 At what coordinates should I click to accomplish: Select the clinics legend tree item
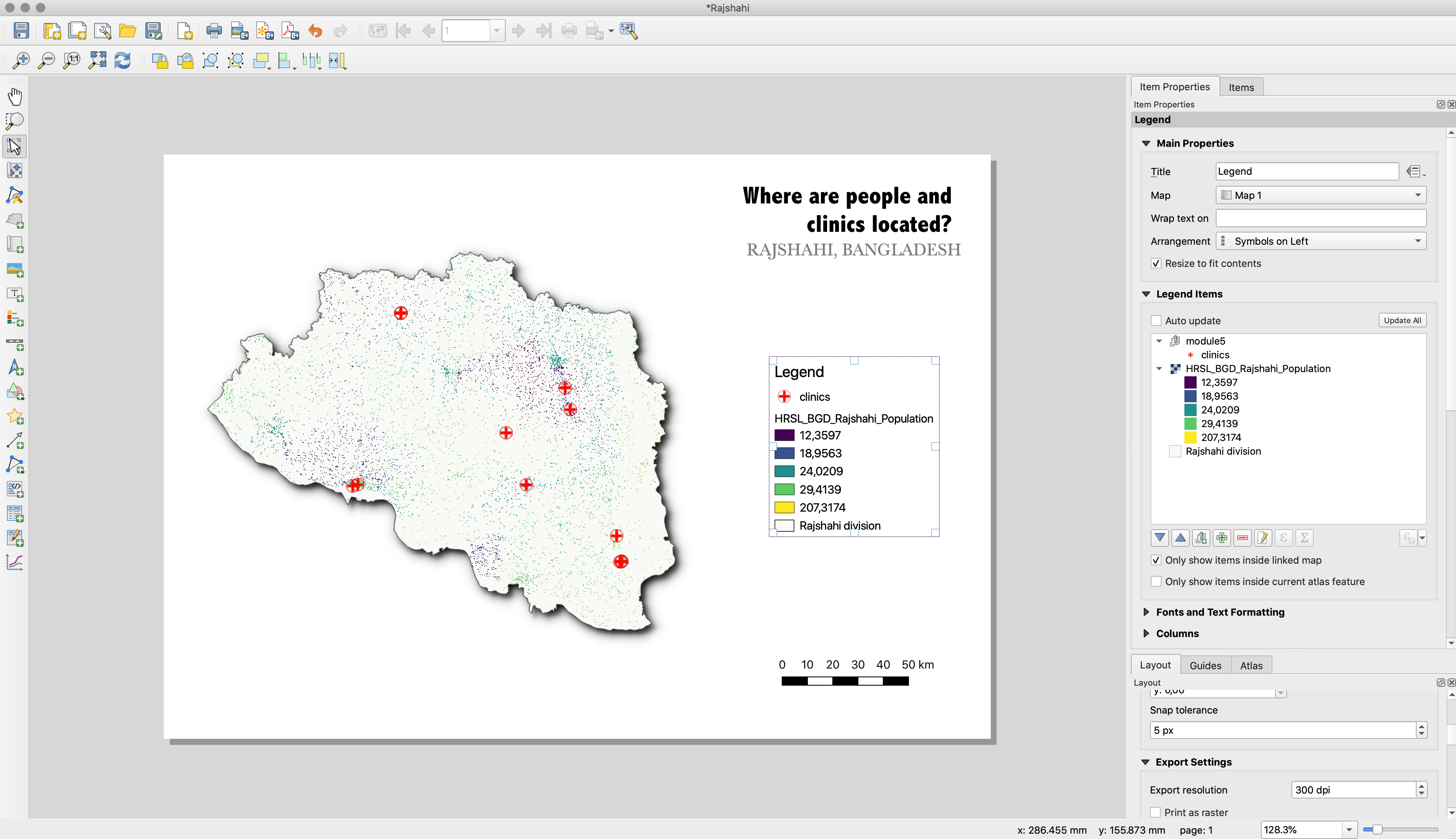point(1215,355)
